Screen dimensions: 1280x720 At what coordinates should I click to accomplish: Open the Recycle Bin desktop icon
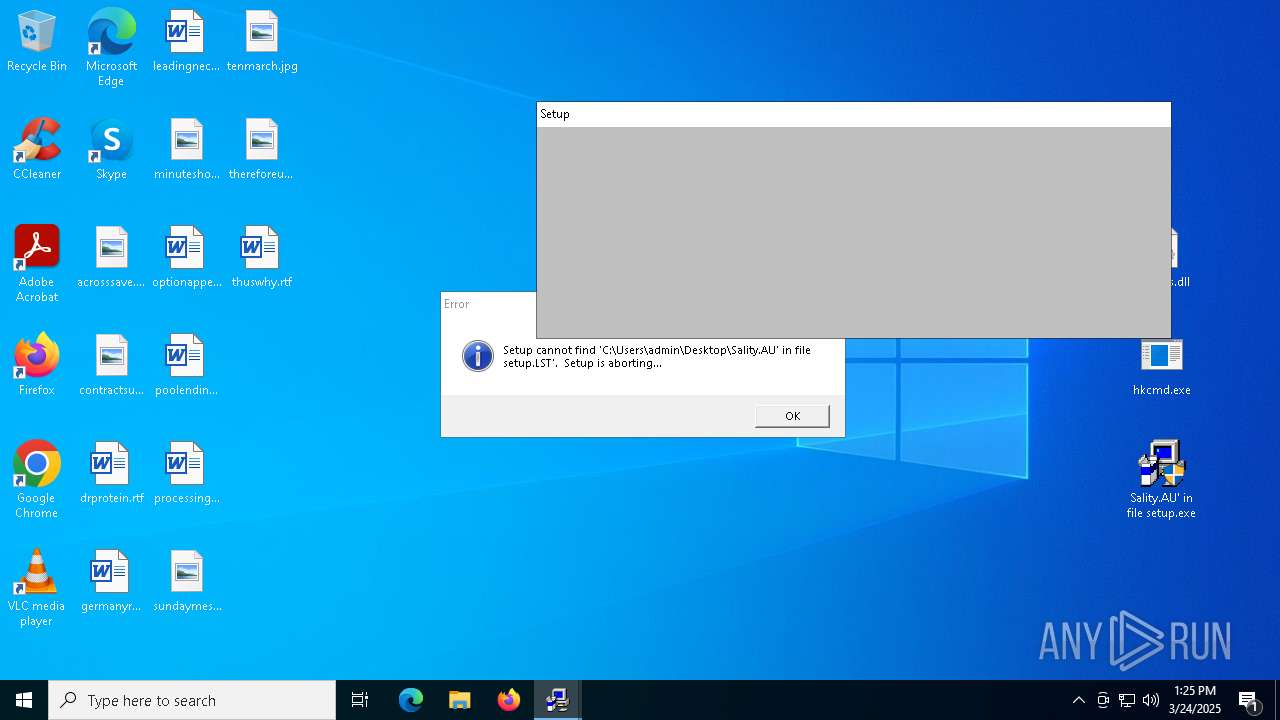point(37,42)
